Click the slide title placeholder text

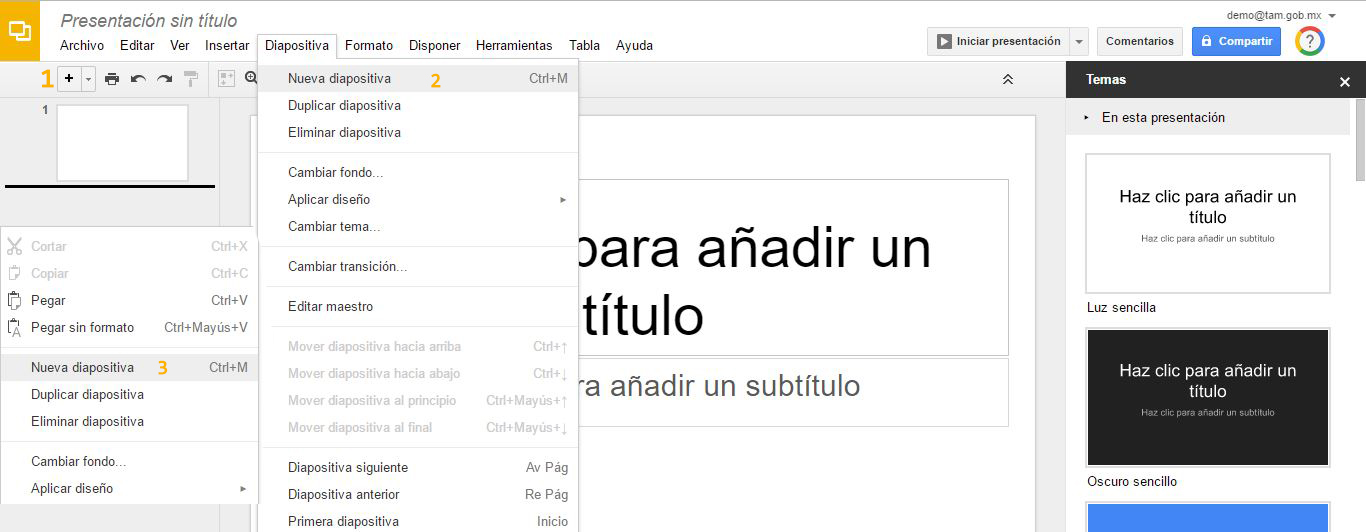[755, 281]
